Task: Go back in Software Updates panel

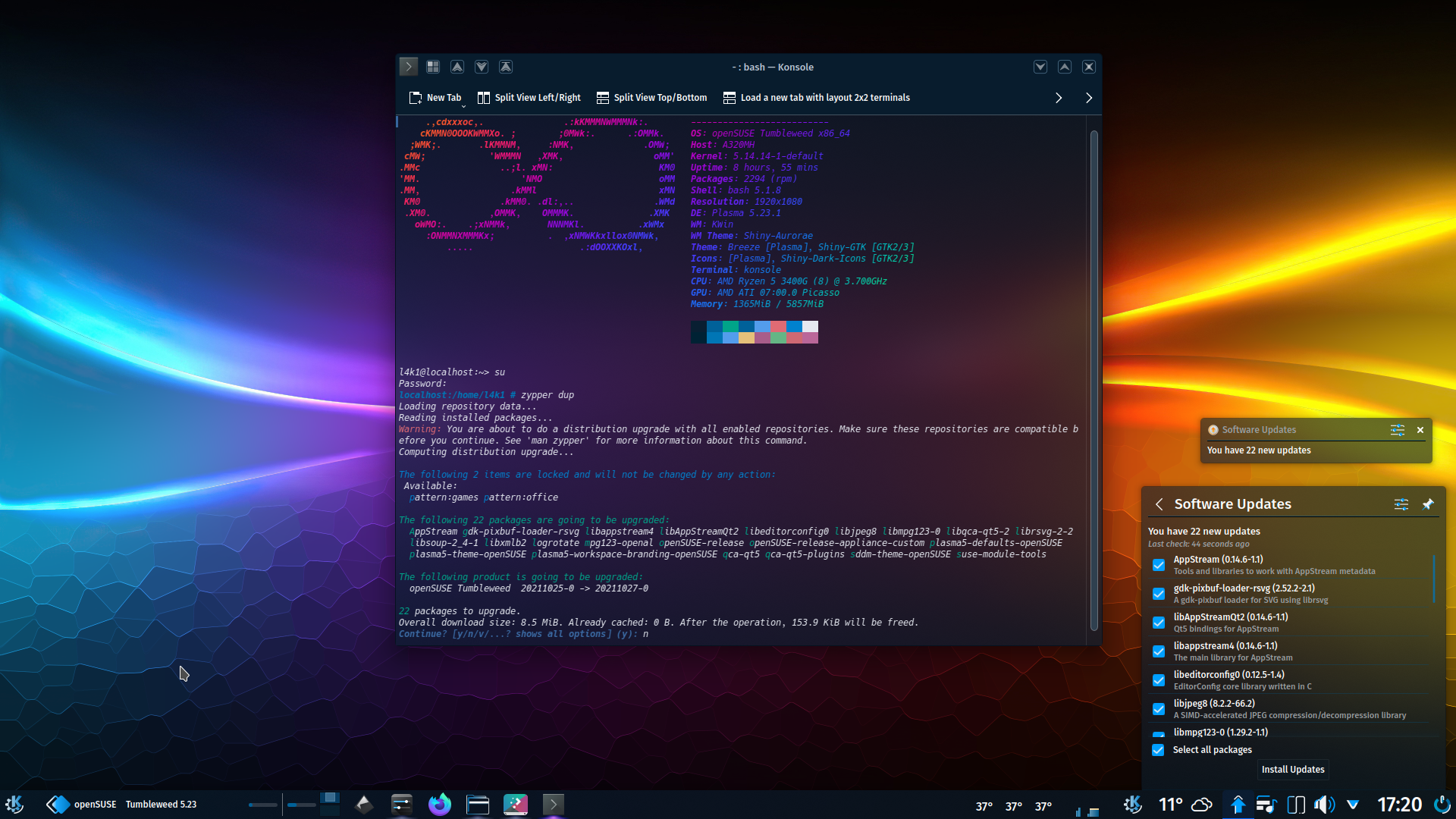Action: (x=1159, y=504)
